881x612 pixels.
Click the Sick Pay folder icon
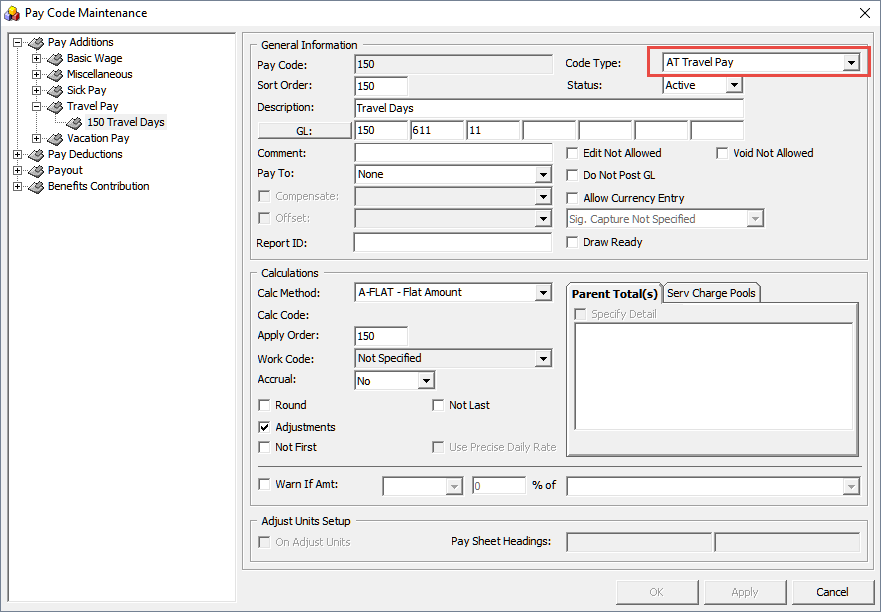pos(55,90)
